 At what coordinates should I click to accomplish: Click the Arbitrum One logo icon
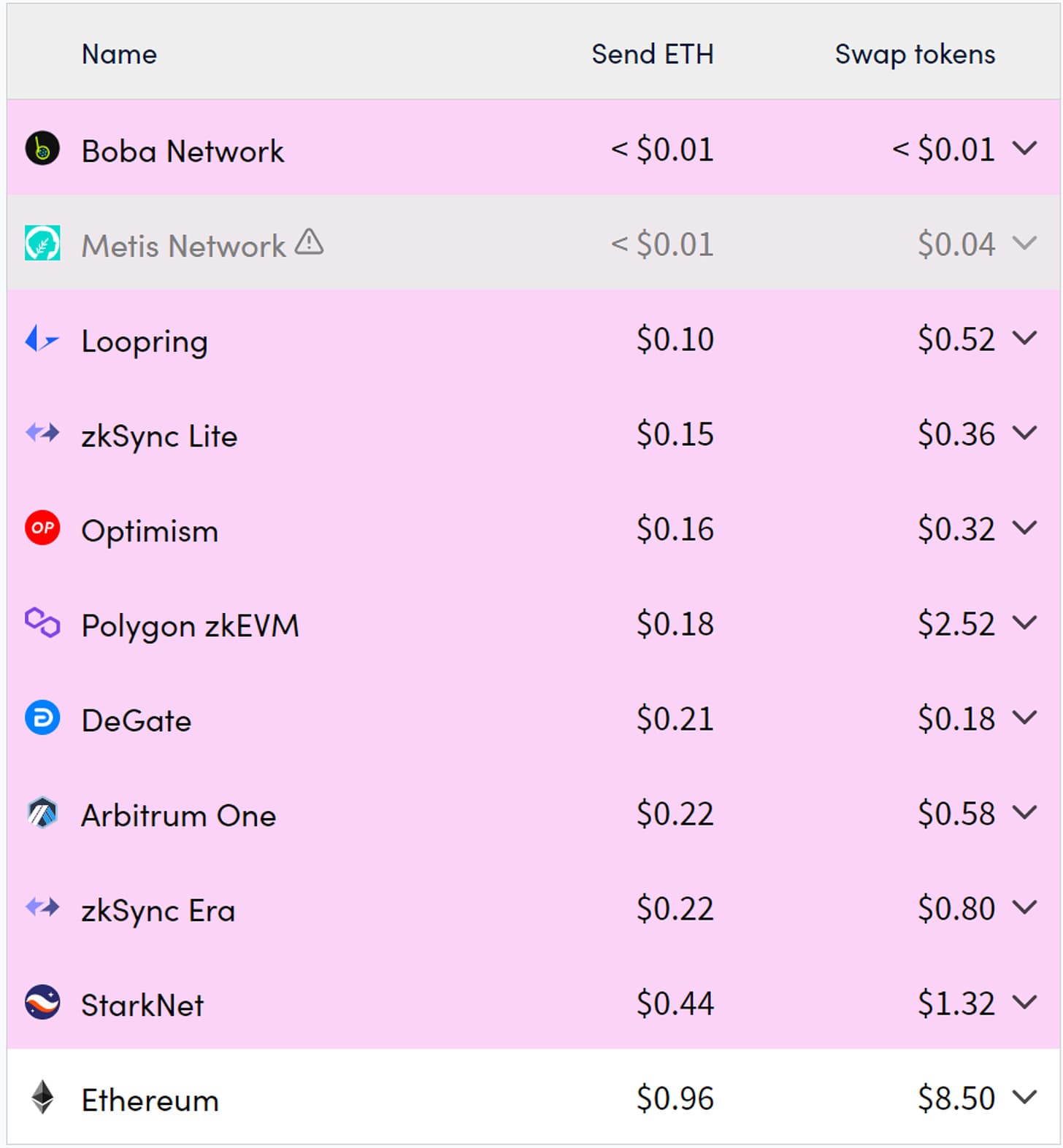[42, 812]
